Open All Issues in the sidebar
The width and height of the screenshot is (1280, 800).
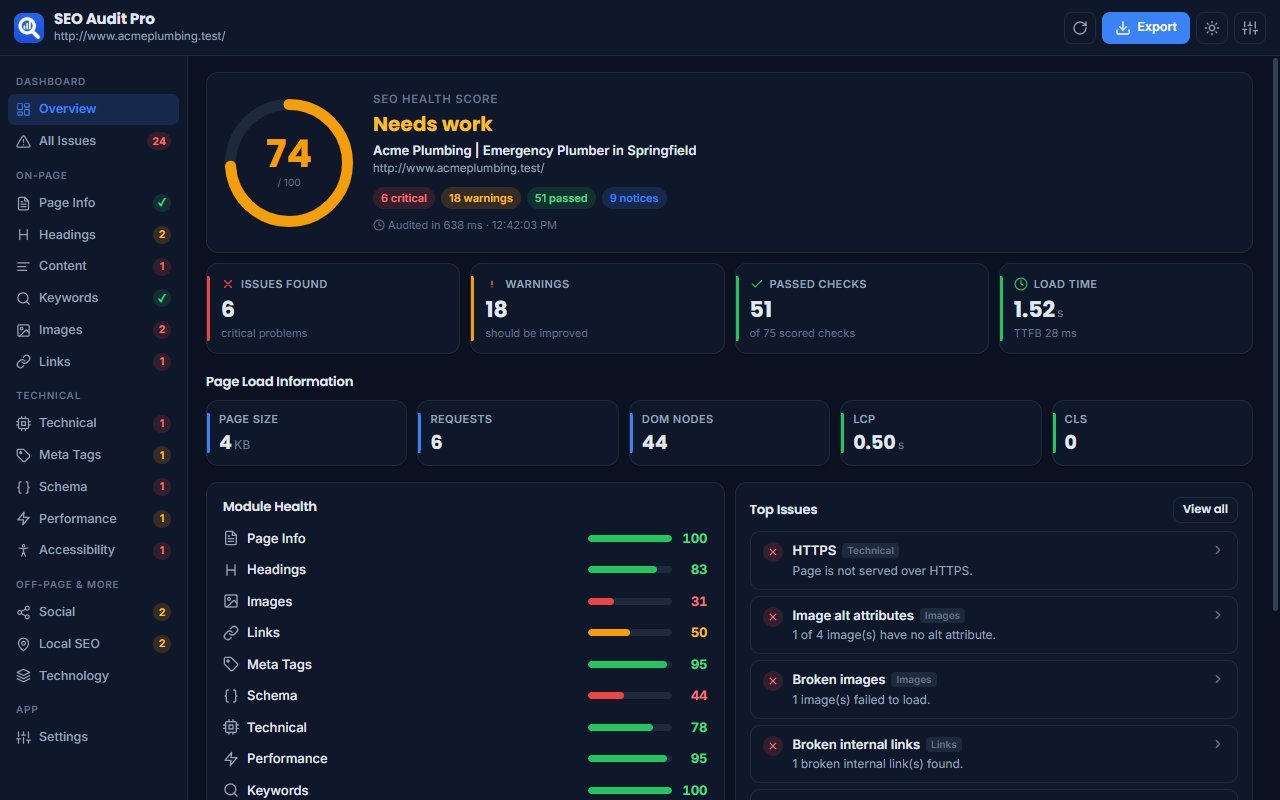click(x=93, y=141)
